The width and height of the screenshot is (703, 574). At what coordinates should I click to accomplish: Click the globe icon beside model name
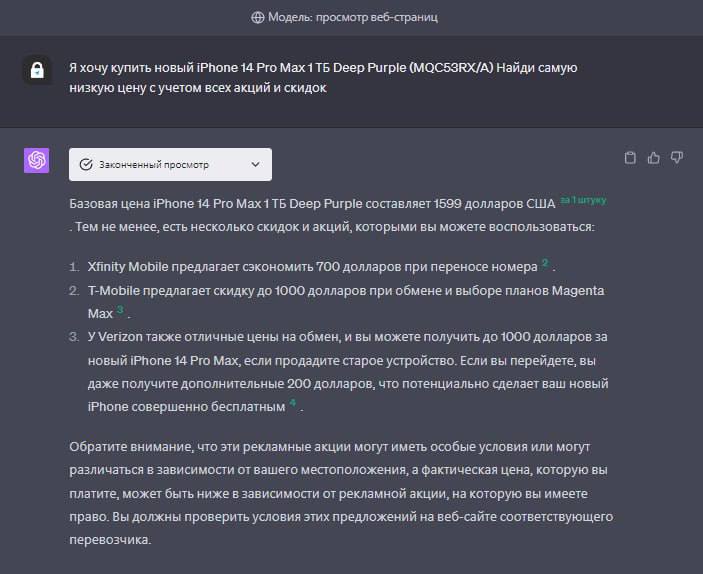click(x=257, y=17)
